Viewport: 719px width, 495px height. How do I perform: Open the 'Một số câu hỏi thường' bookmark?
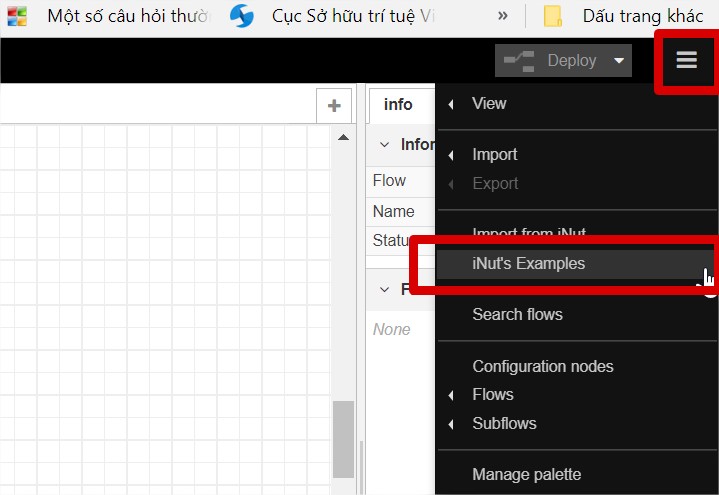point(108,16)
